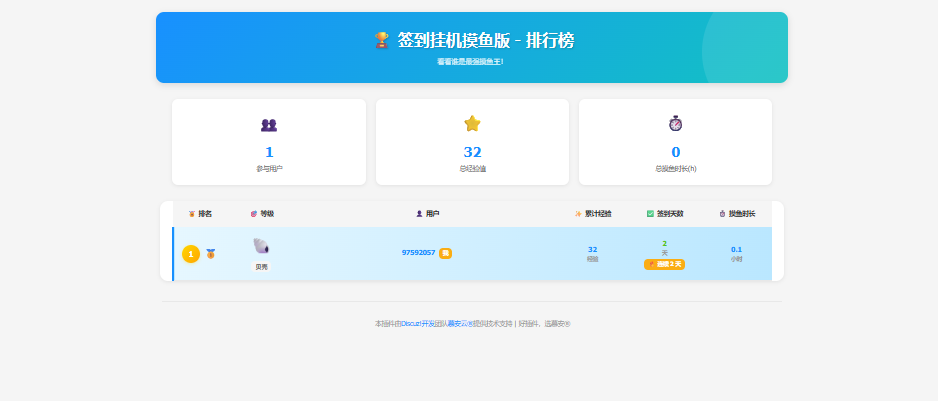Click the two-users icon above 参与用户
The height and width of the screenshot is (401, 938).
pyautogui.click(x=269, y=125)
